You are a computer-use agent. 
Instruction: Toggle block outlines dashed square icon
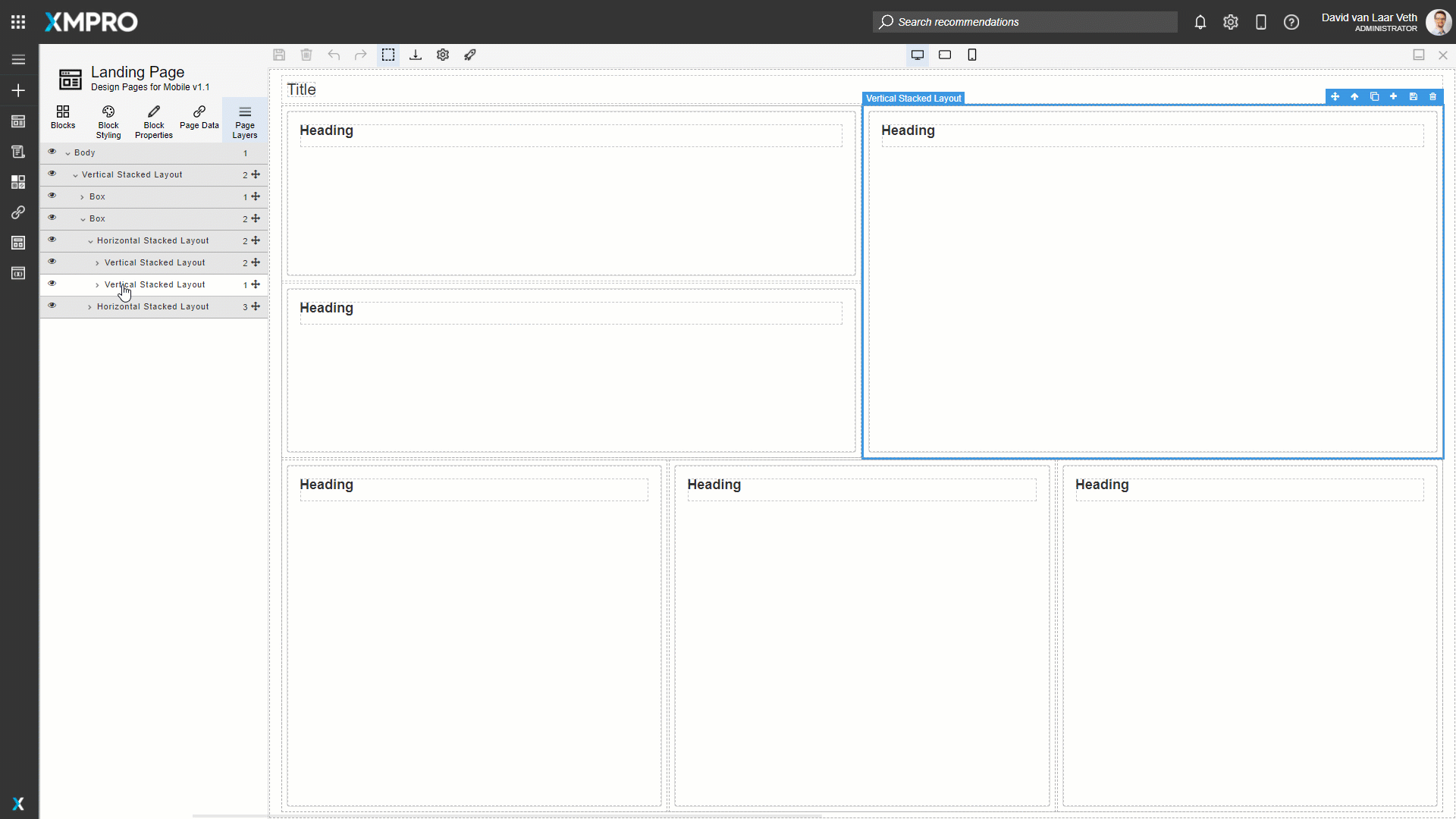[x=388, y=55]
